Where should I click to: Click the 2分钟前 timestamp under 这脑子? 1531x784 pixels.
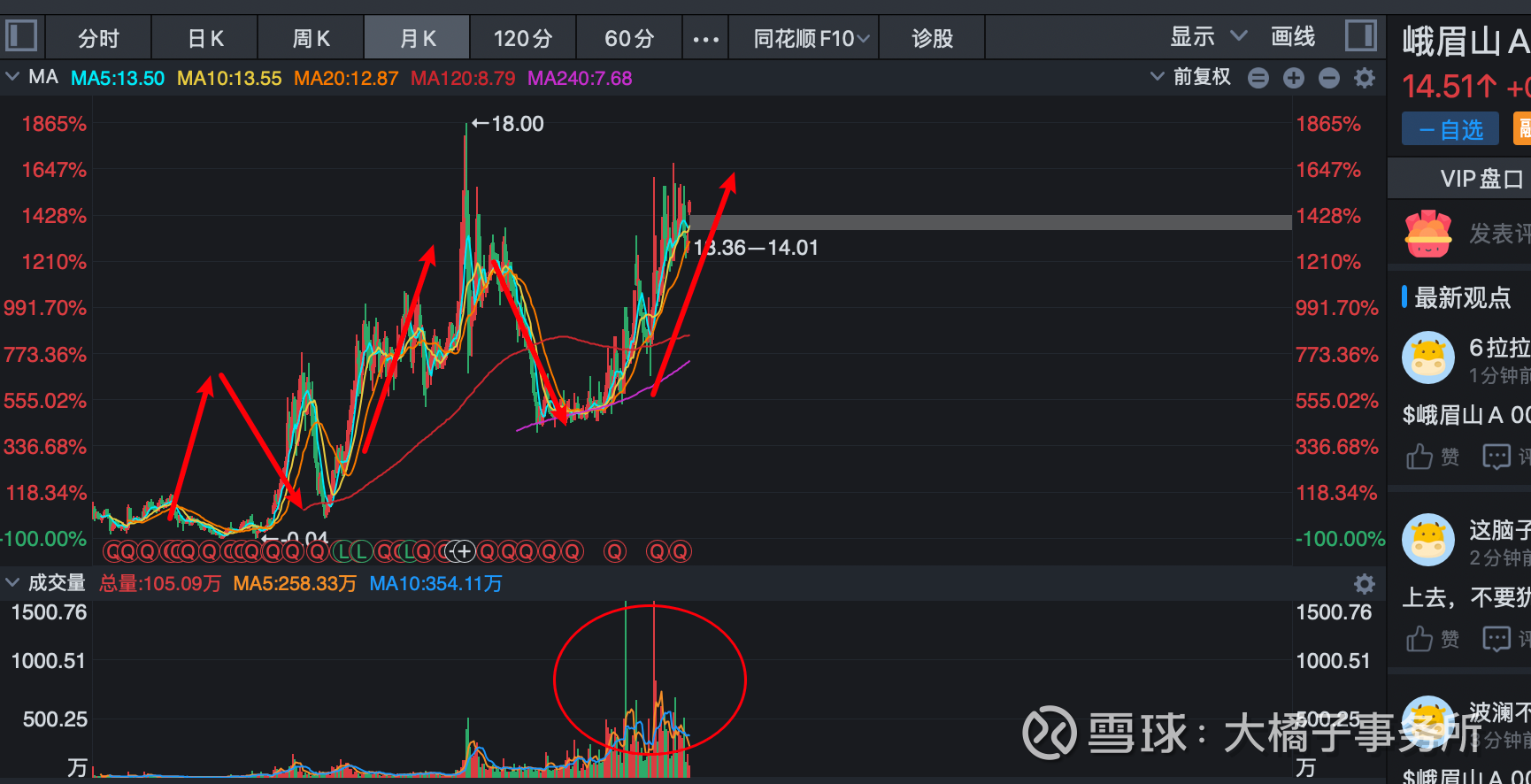click(1500, 558)
